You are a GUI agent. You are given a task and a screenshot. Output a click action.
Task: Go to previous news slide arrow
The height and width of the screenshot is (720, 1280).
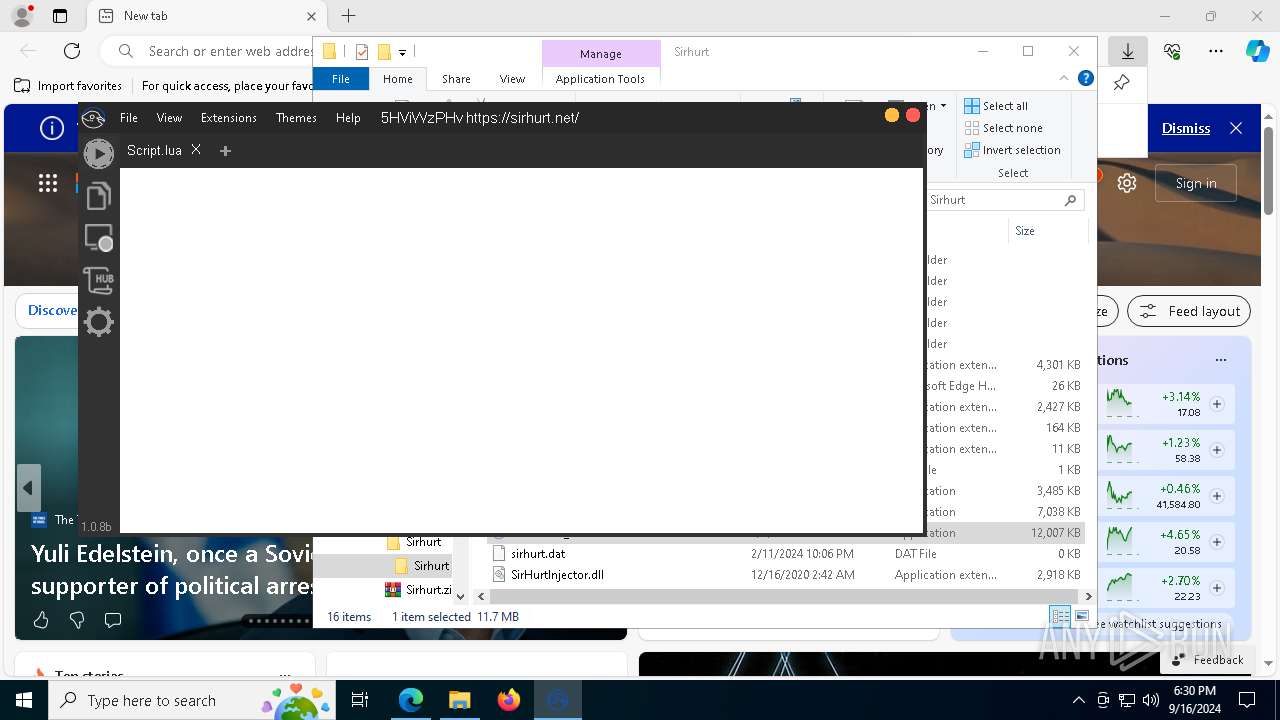pyautogui.click(x=28, y=488)
